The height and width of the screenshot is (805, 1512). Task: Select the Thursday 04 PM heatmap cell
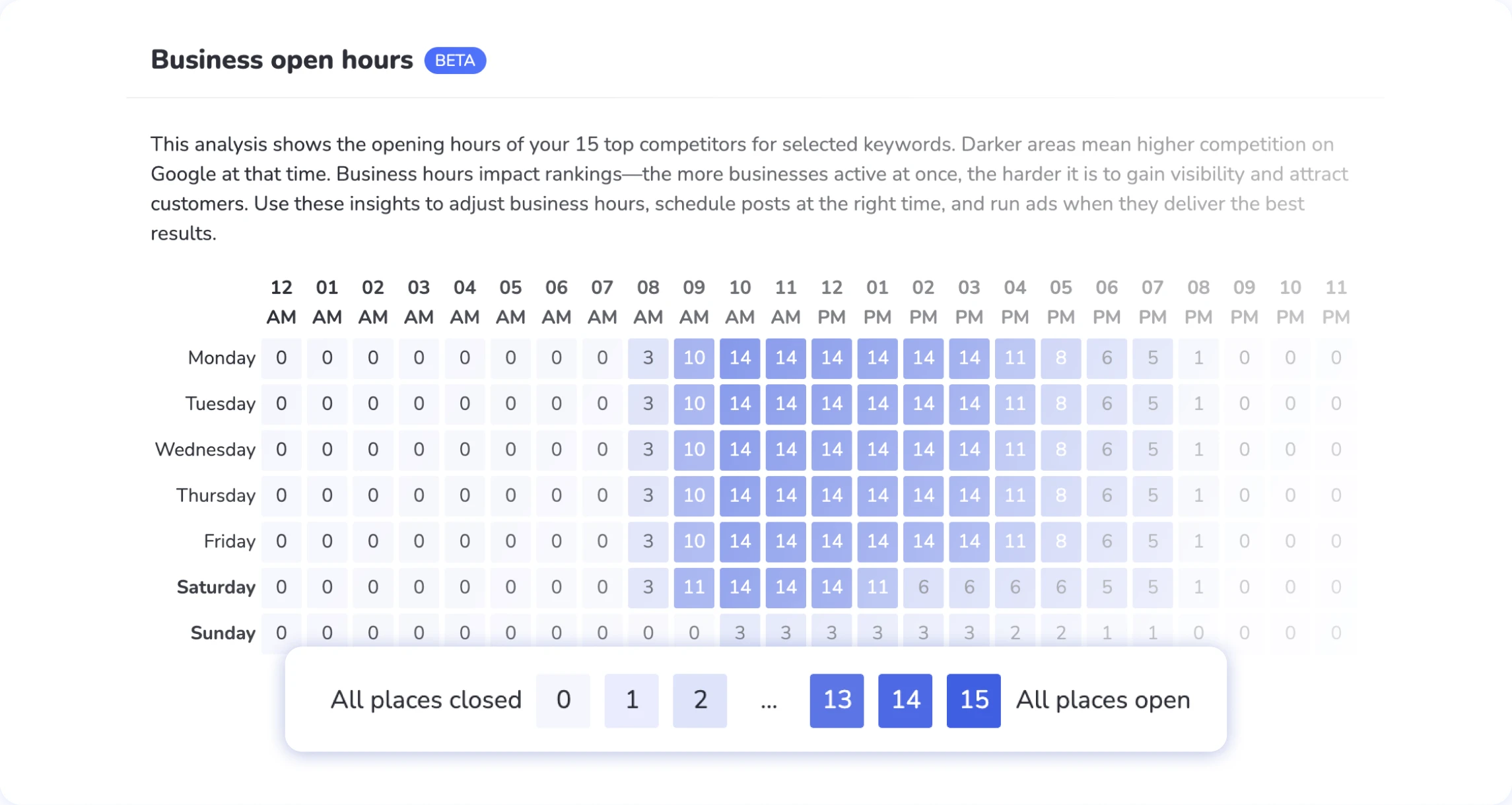click(x=1015, y=495)
